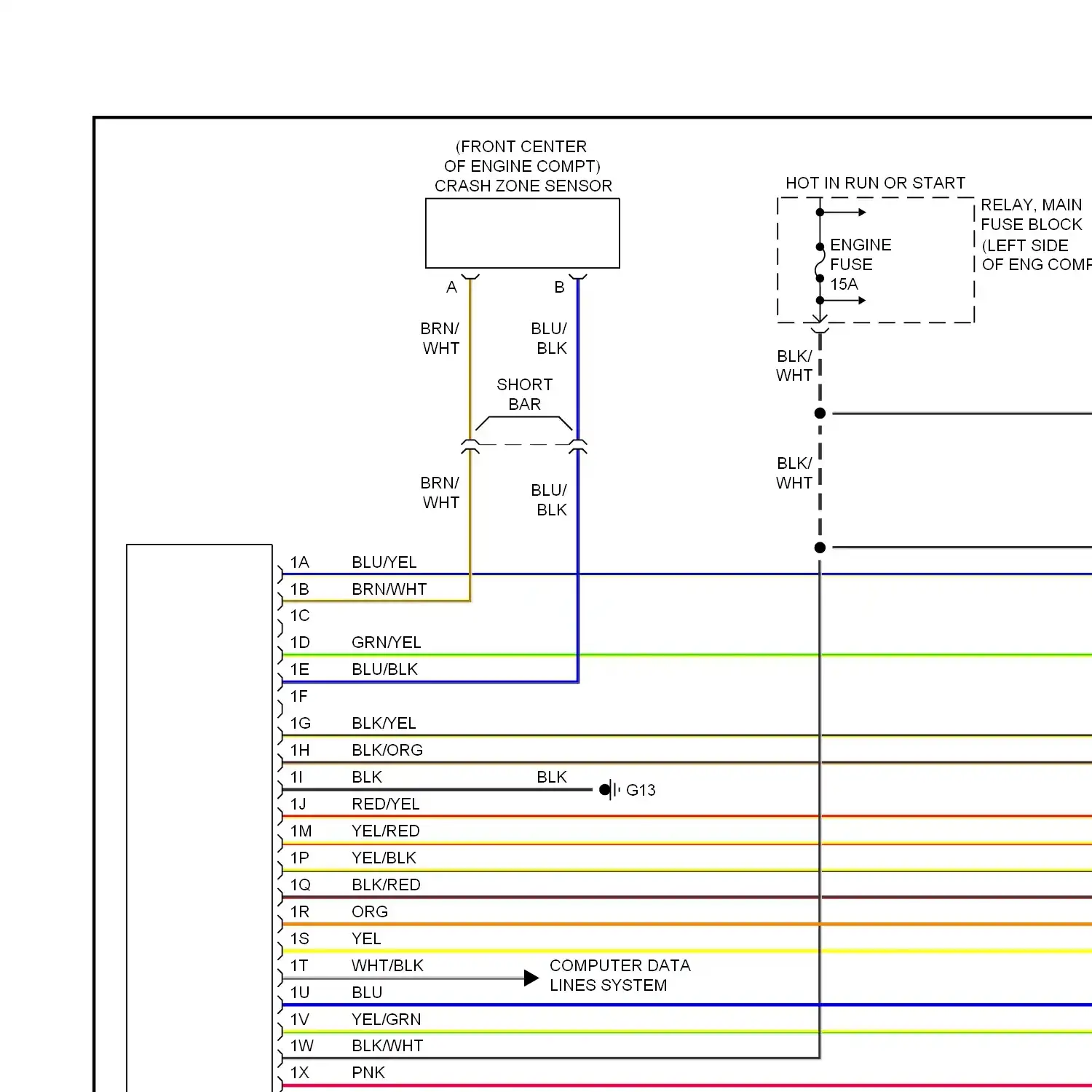Click the LINES SYSTEM text
1092x1092 pixels.
coord(608,985)
